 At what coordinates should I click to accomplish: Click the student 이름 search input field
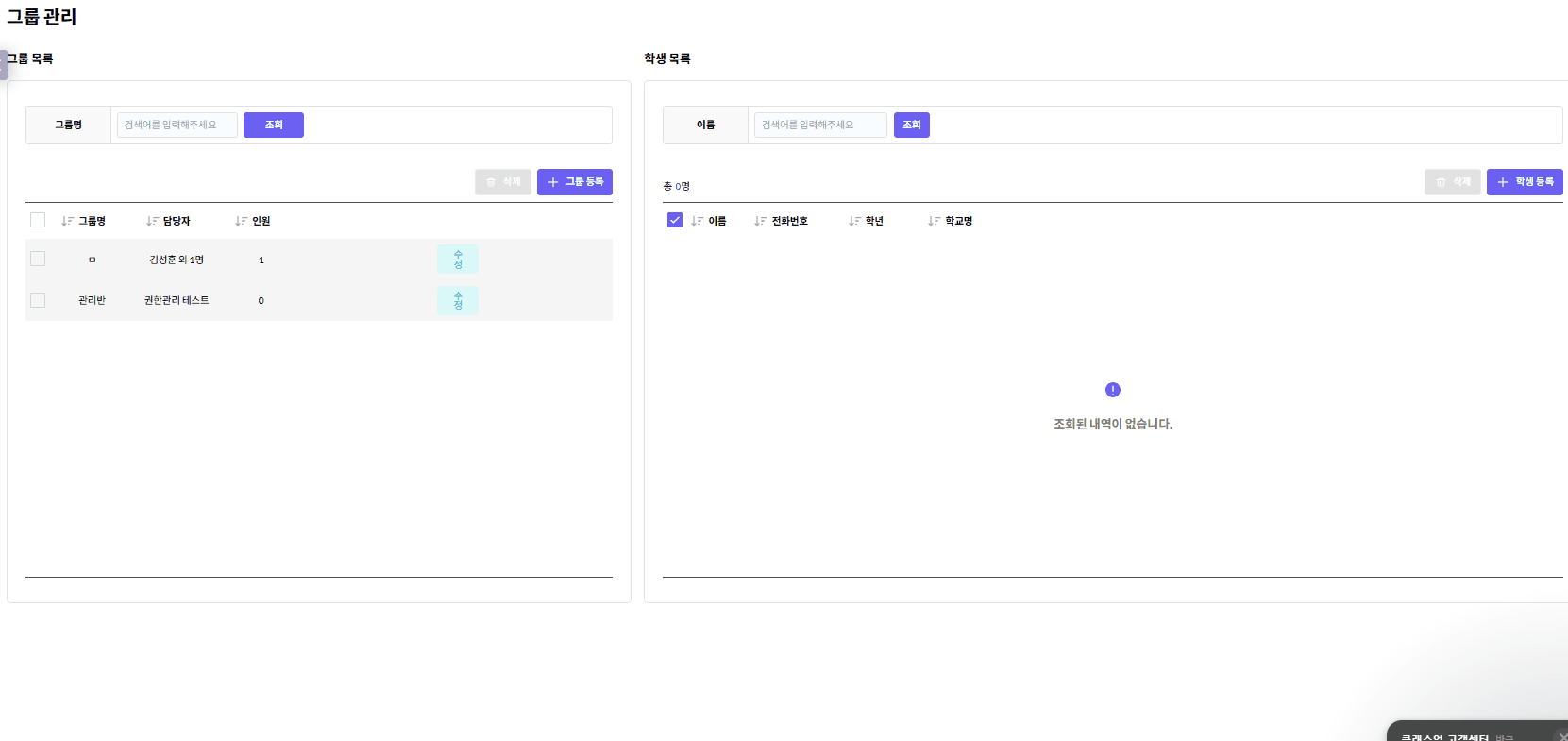pos(819,125)
